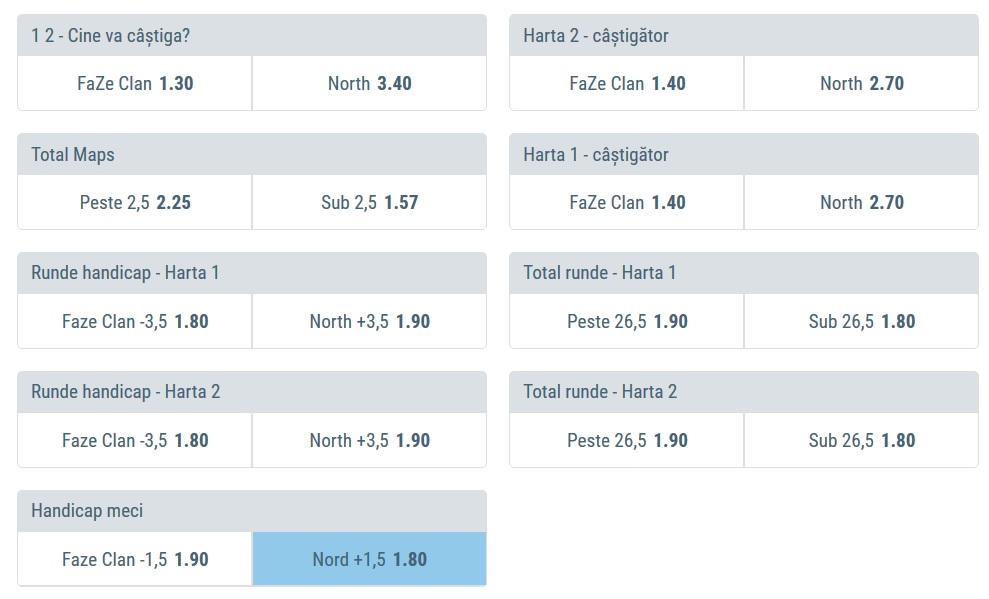Screen dimensions: 989x599
Task: Choose Peste 26,5 in Total runde Harta 2
Action: (627, 441)
